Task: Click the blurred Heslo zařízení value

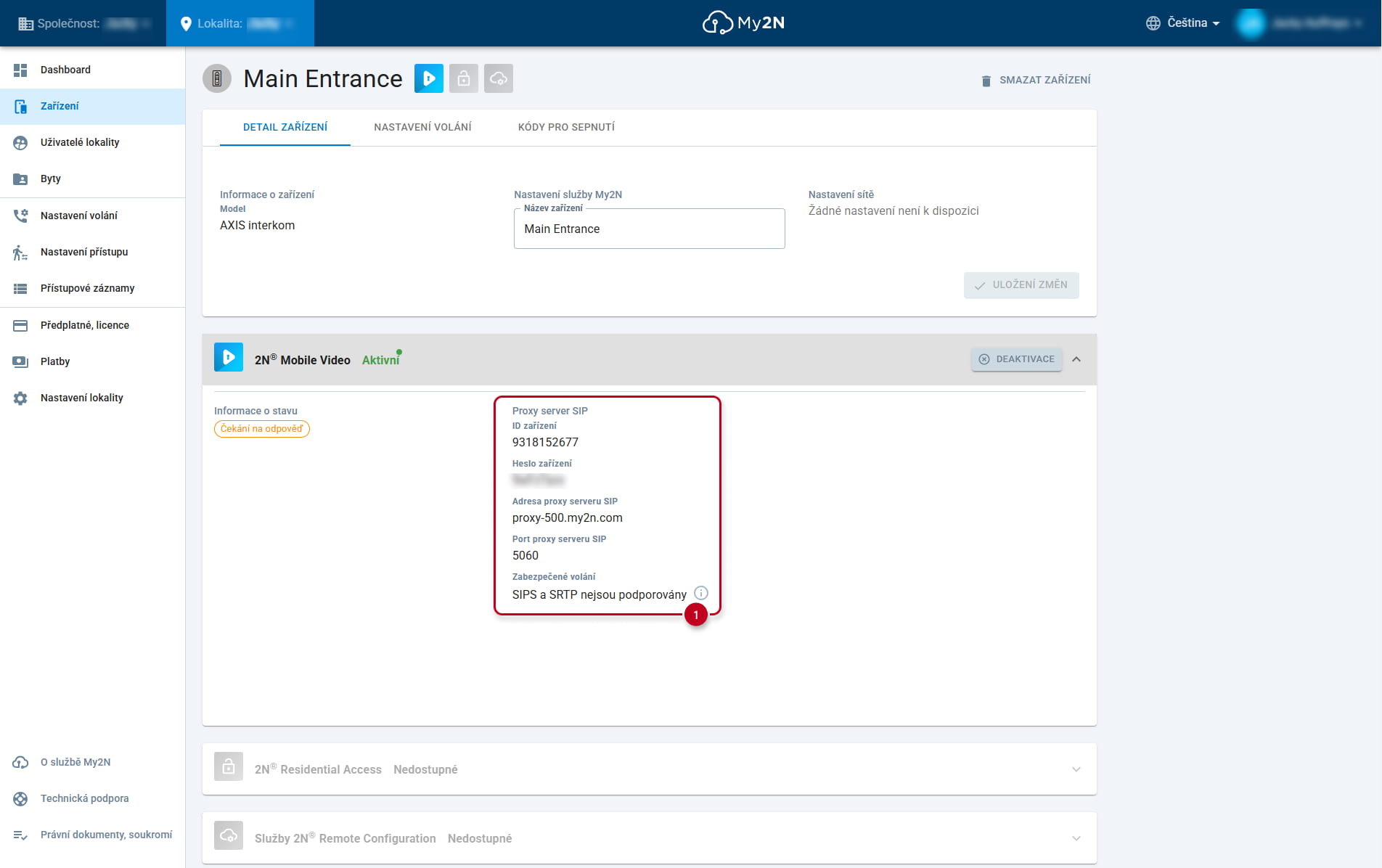Action: point(538,480)
